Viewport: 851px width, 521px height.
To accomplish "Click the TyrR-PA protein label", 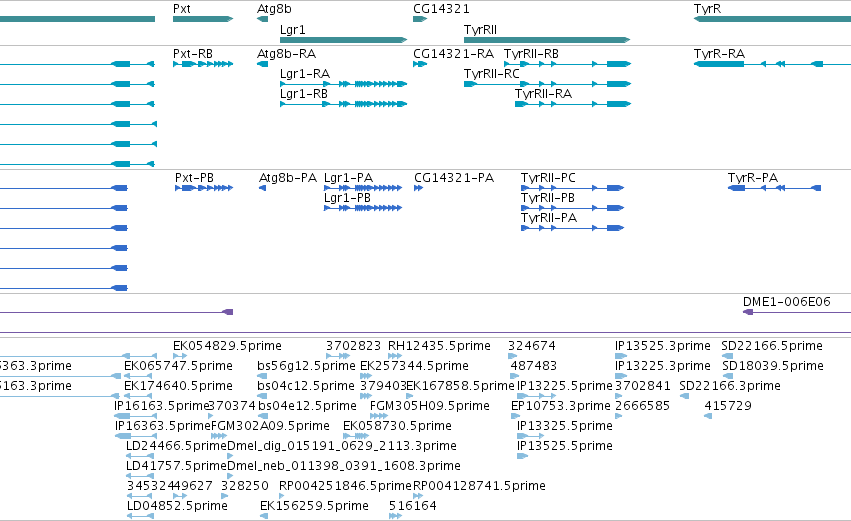I will pos(753,178).
